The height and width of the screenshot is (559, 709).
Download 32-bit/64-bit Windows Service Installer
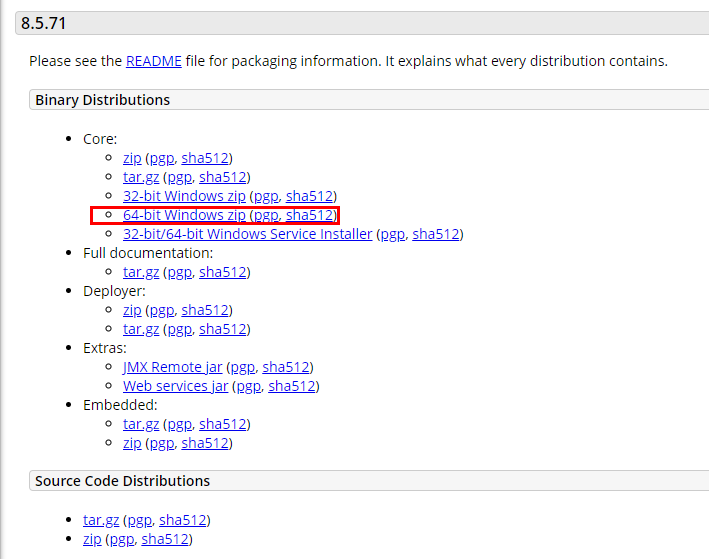[x=248, y=234]
